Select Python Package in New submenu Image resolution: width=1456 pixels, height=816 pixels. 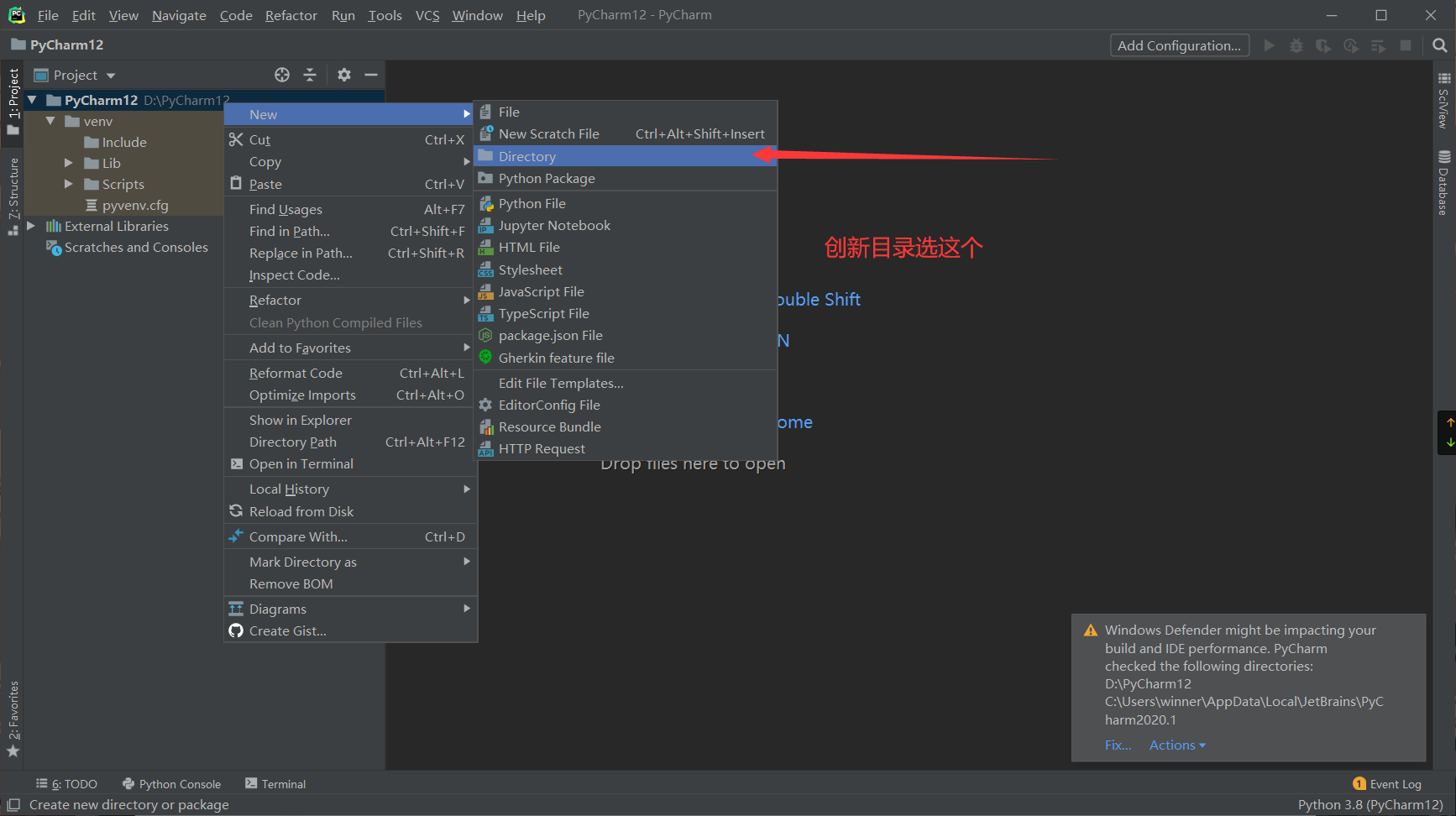(x=625, y=179)
